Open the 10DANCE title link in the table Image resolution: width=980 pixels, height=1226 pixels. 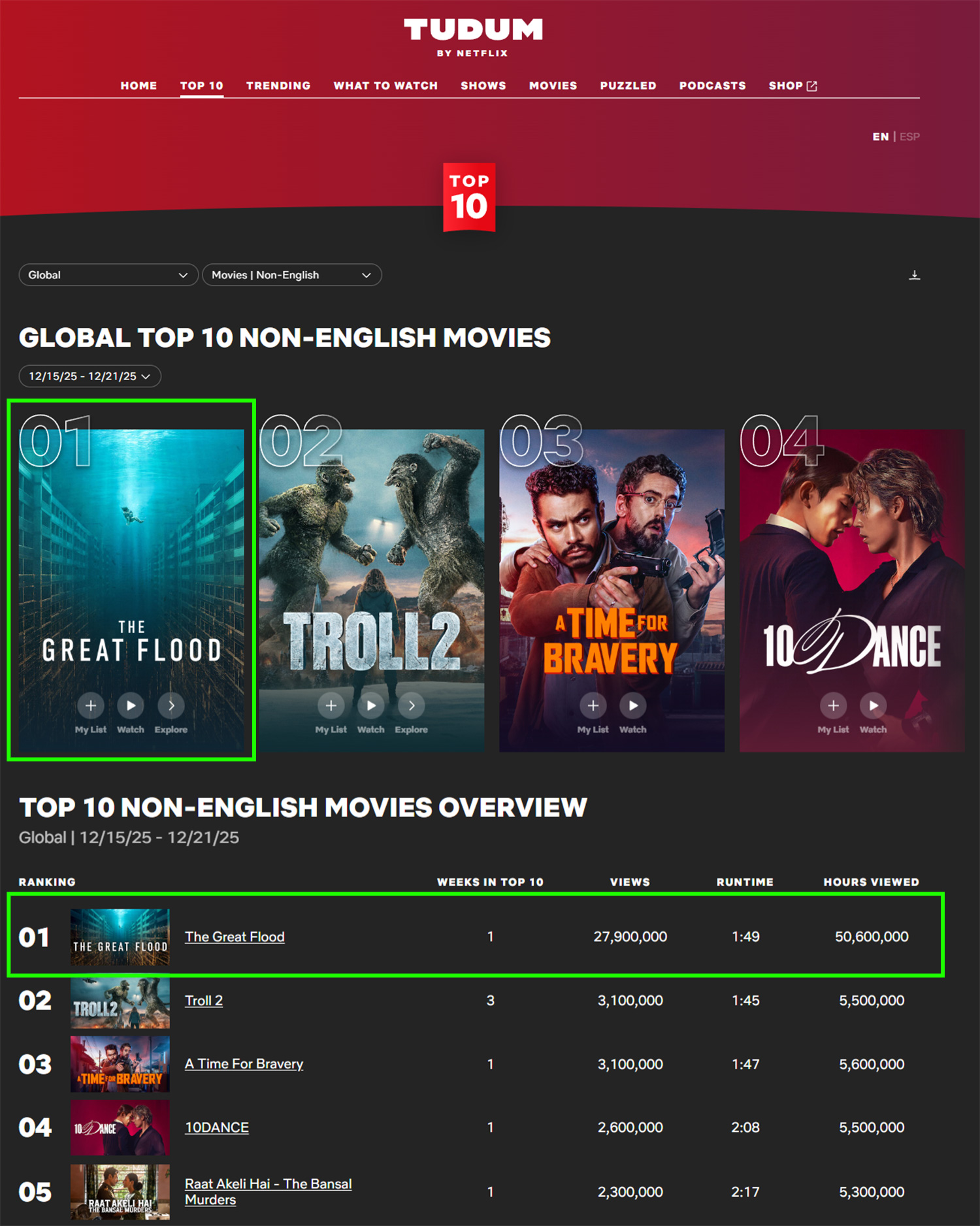pos(217,1127)
